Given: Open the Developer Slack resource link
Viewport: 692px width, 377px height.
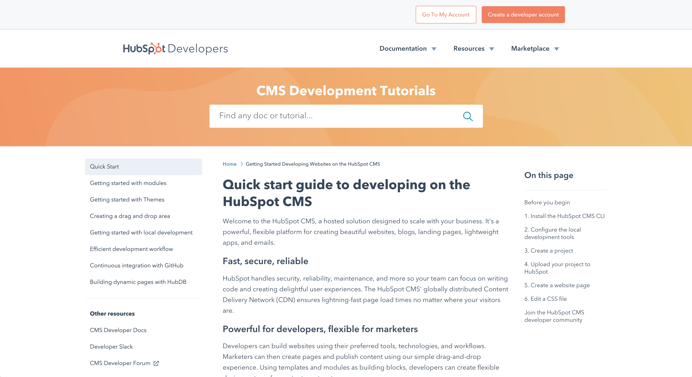Looking at the screenshot, I should [111, 347].
